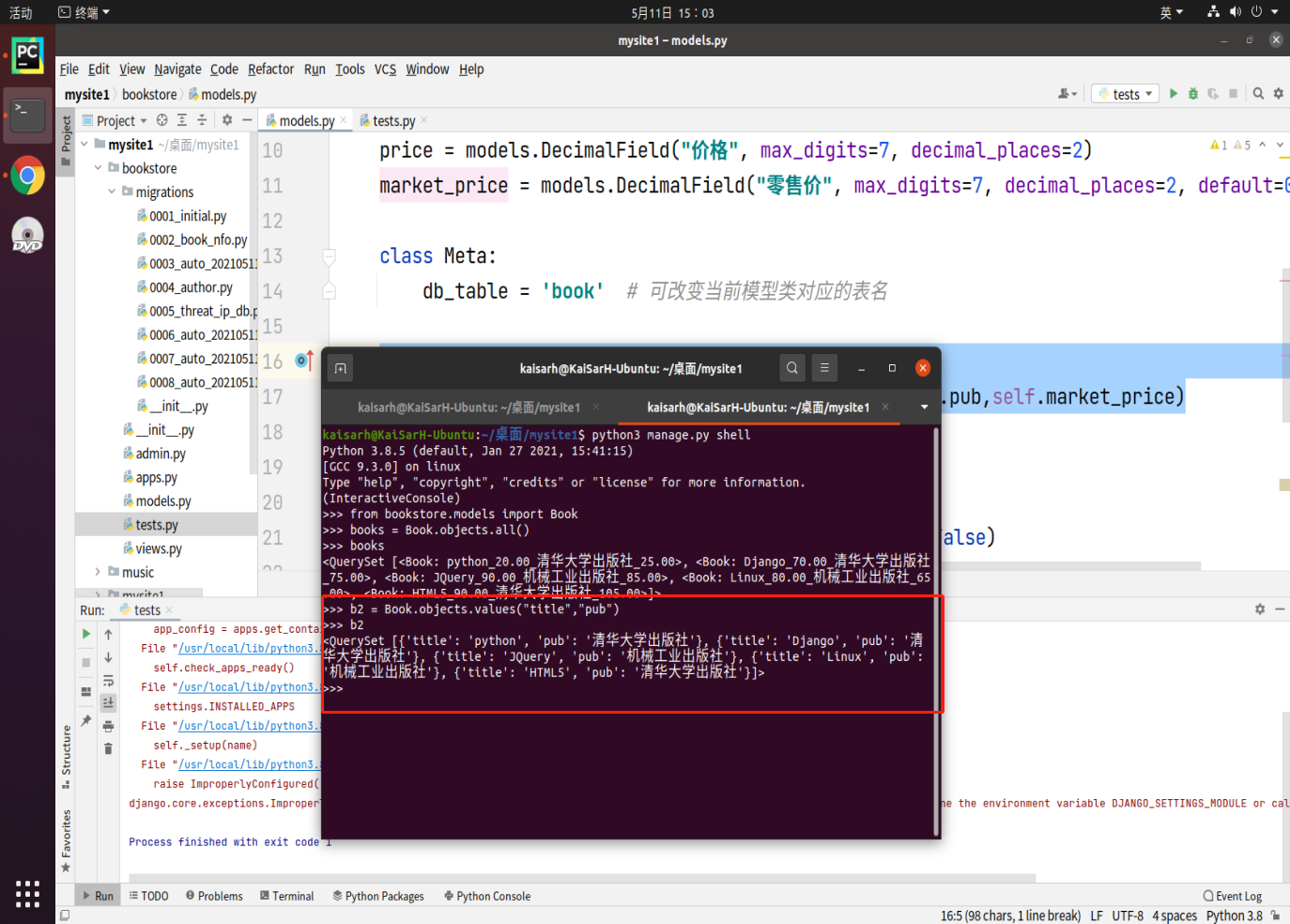Open the tests run configuration dropdown
The height and width of the screenshot is (924, 1290).
pyautogui.click(x=1125, y=94)
